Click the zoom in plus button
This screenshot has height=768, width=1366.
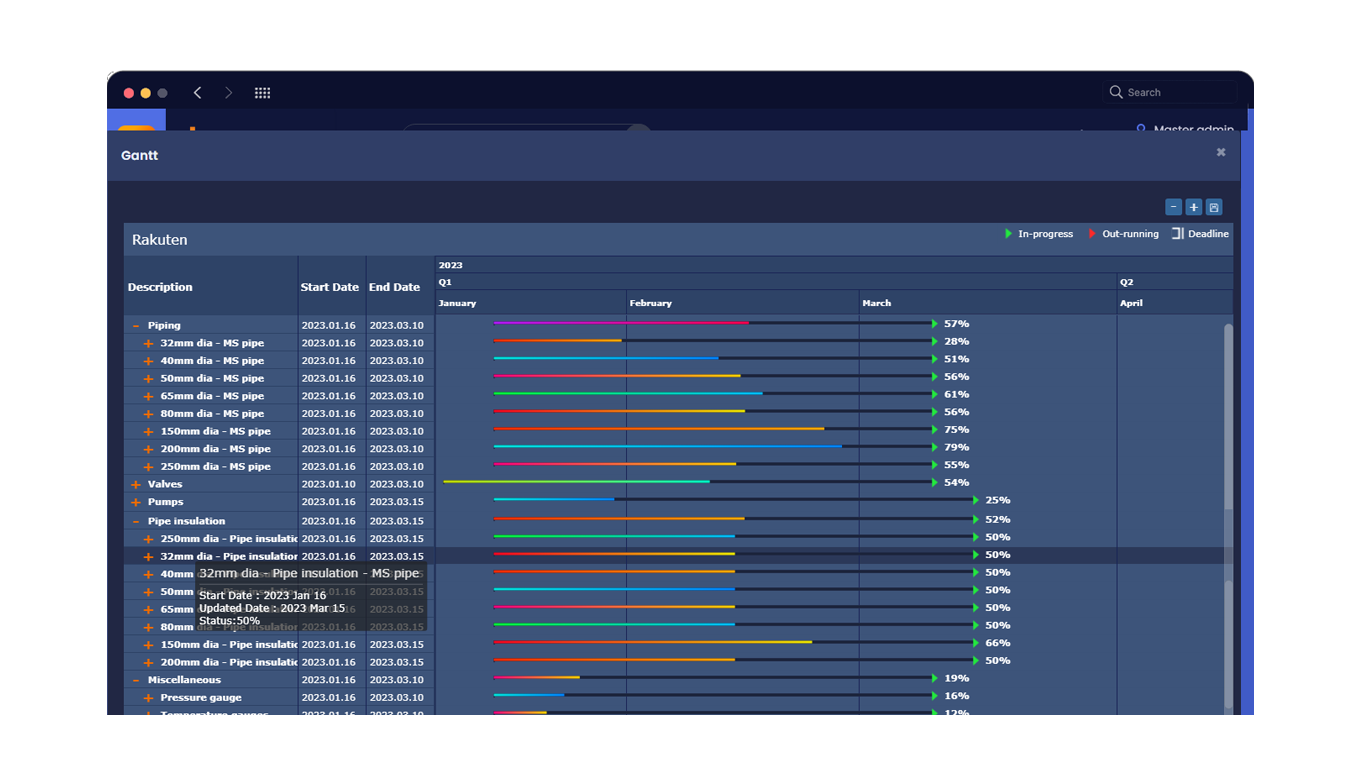(1194, 207)
